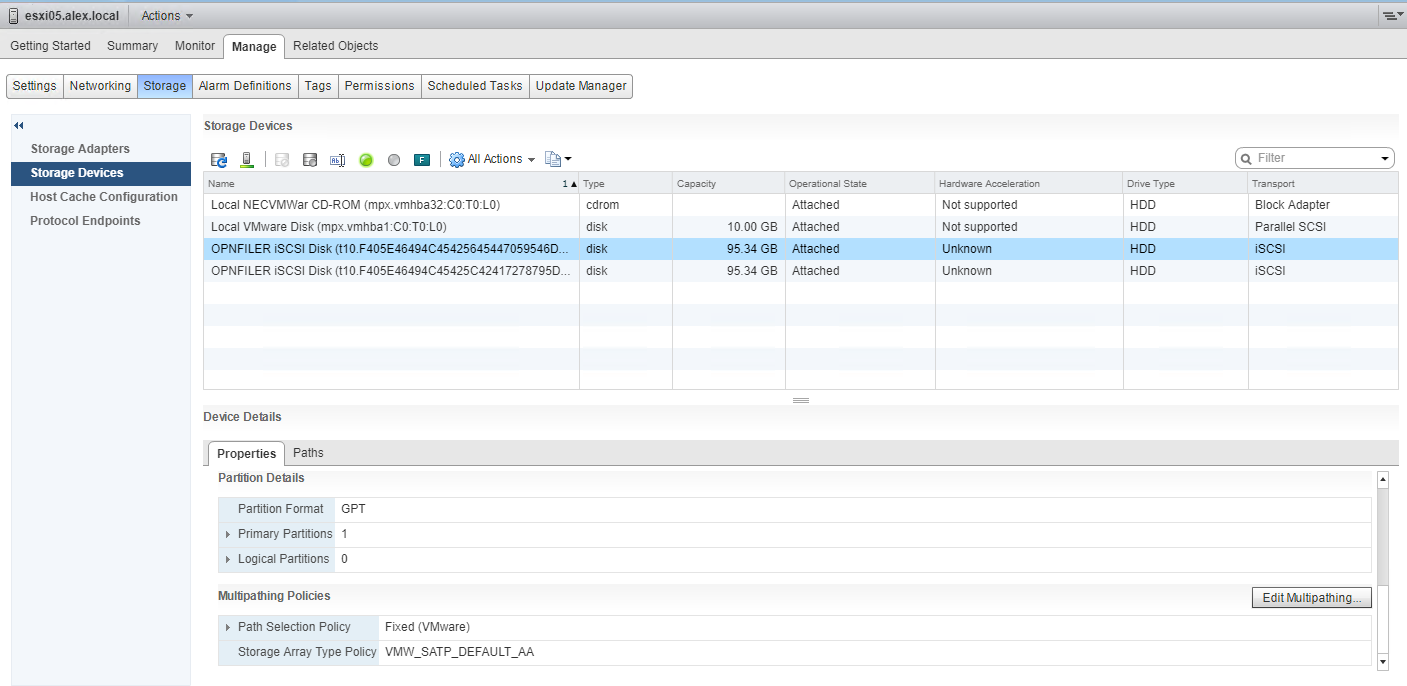Click the Filter search field
This screenshot has width=1407, height=686.
click(x=1308, y=158)
